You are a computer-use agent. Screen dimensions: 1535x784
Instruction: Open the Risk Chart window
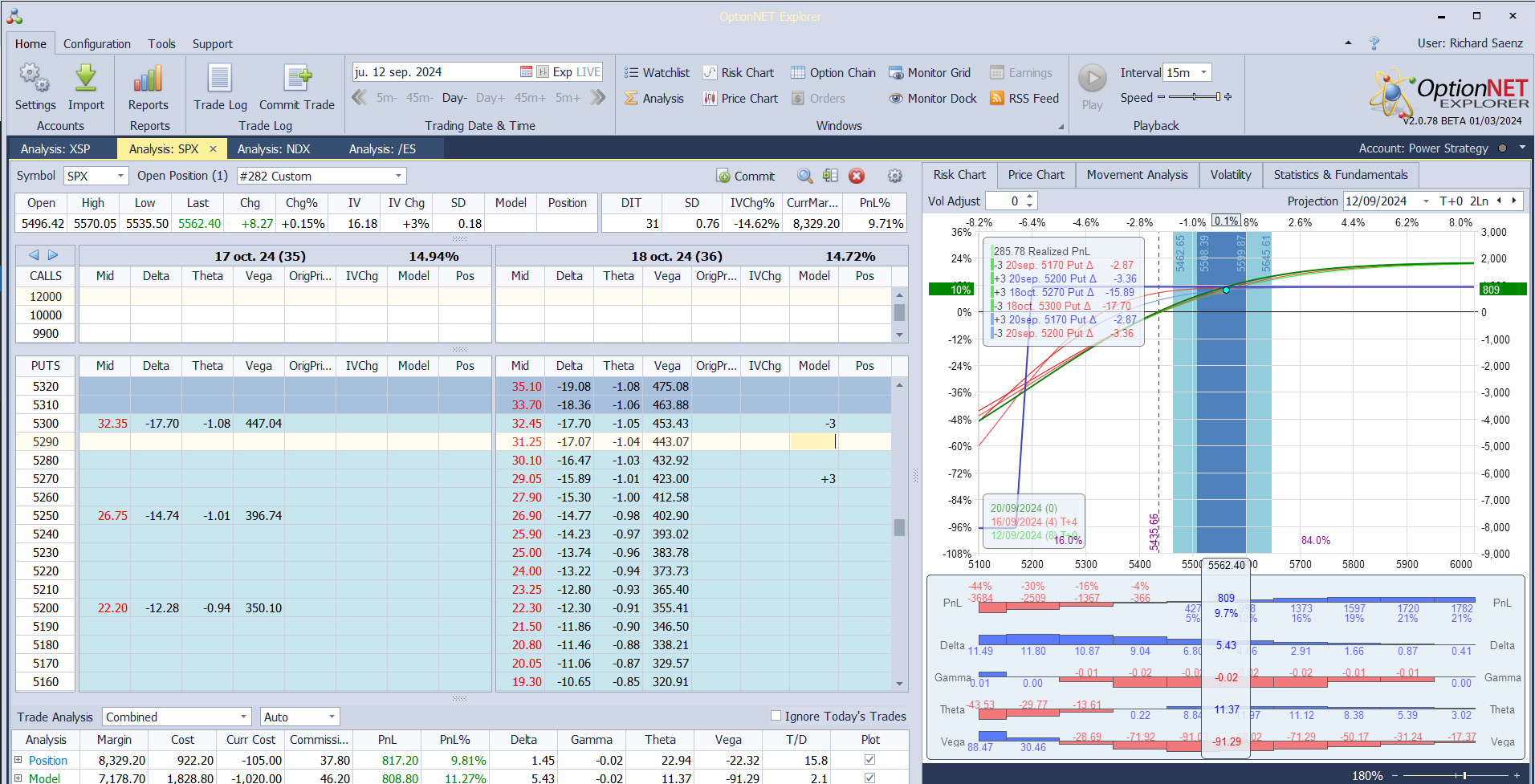739,73
